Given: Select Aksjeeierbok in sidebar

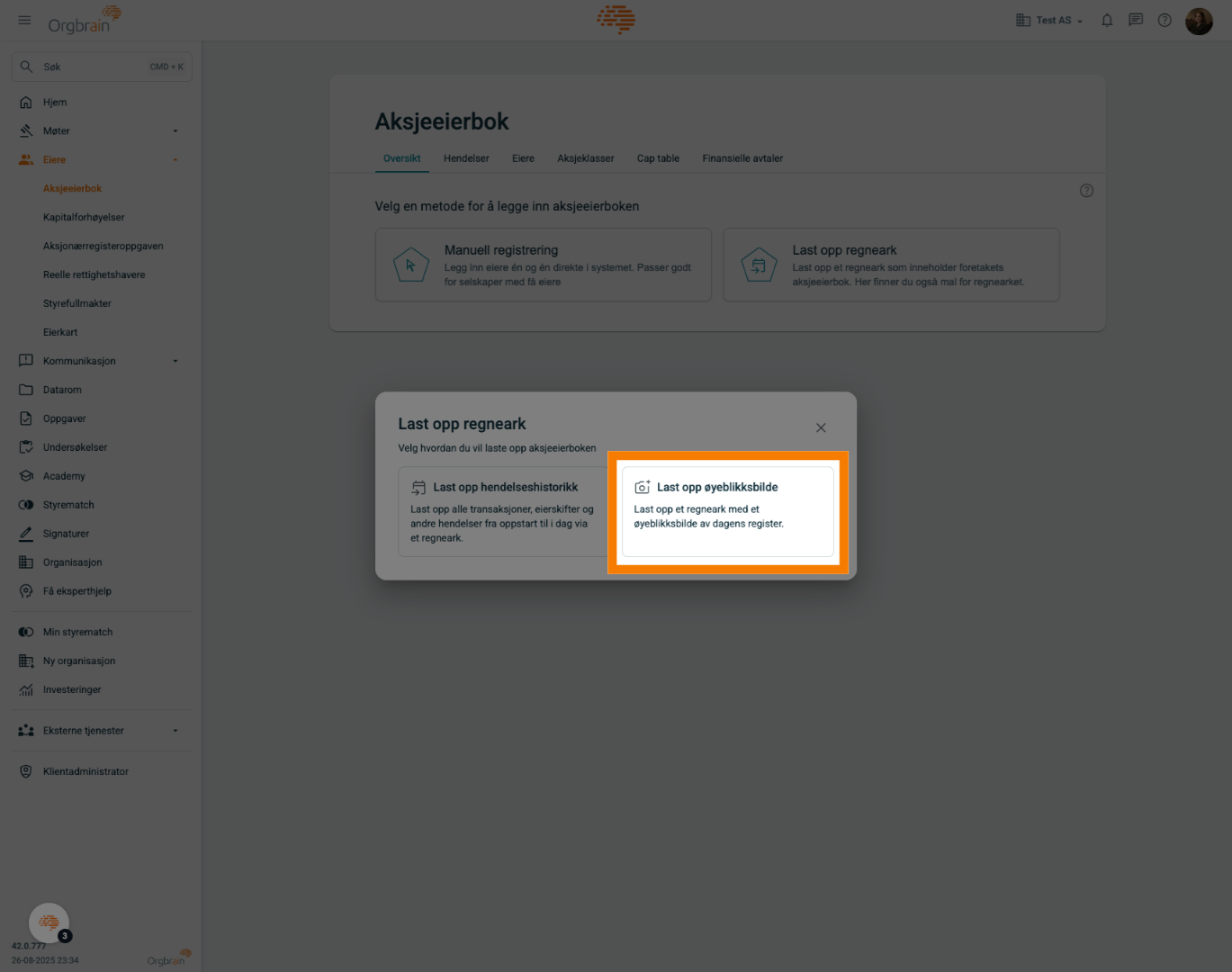Looking at the screenshot, I should pos(73,189).
